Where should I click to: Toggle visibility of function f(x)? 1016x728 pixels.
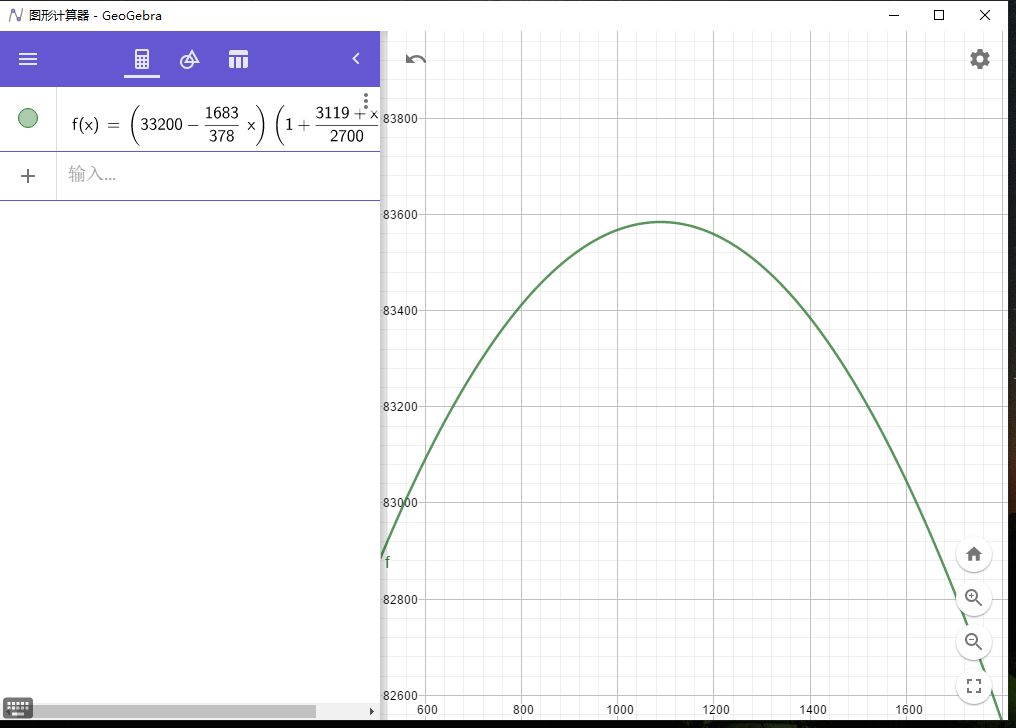pos(28,118)
